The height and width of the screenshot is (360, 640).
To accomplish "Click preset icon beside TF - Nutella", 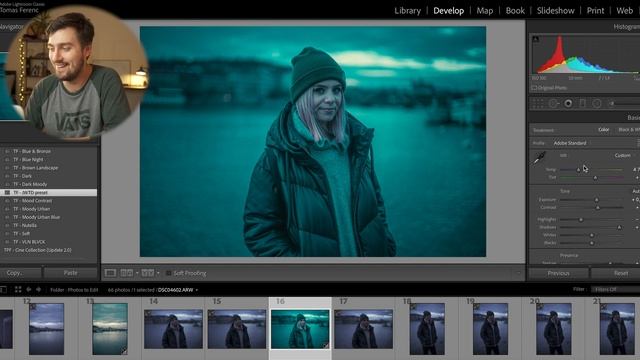I will (7, 225).
